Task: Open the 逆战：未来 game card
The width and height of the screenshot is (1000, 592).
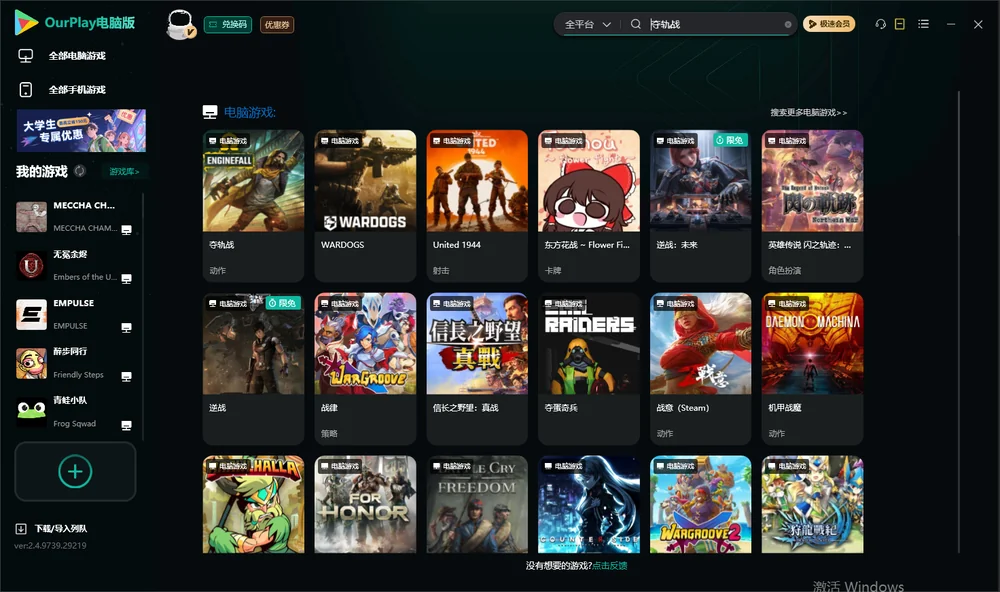Action: pos(700,205)
